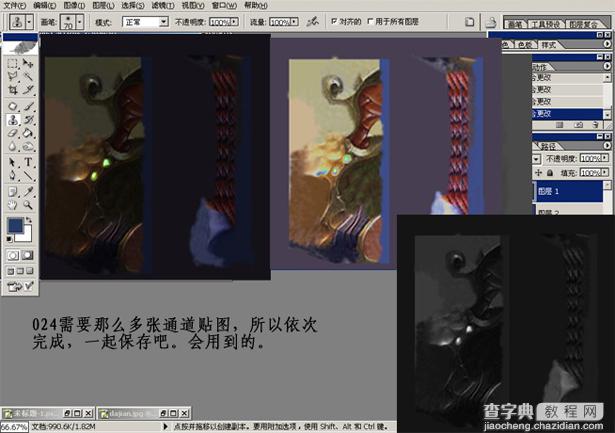Viewport: 615px width, 433px height.
Task: Open the 文件 File menu
Action: coord(14,5)
